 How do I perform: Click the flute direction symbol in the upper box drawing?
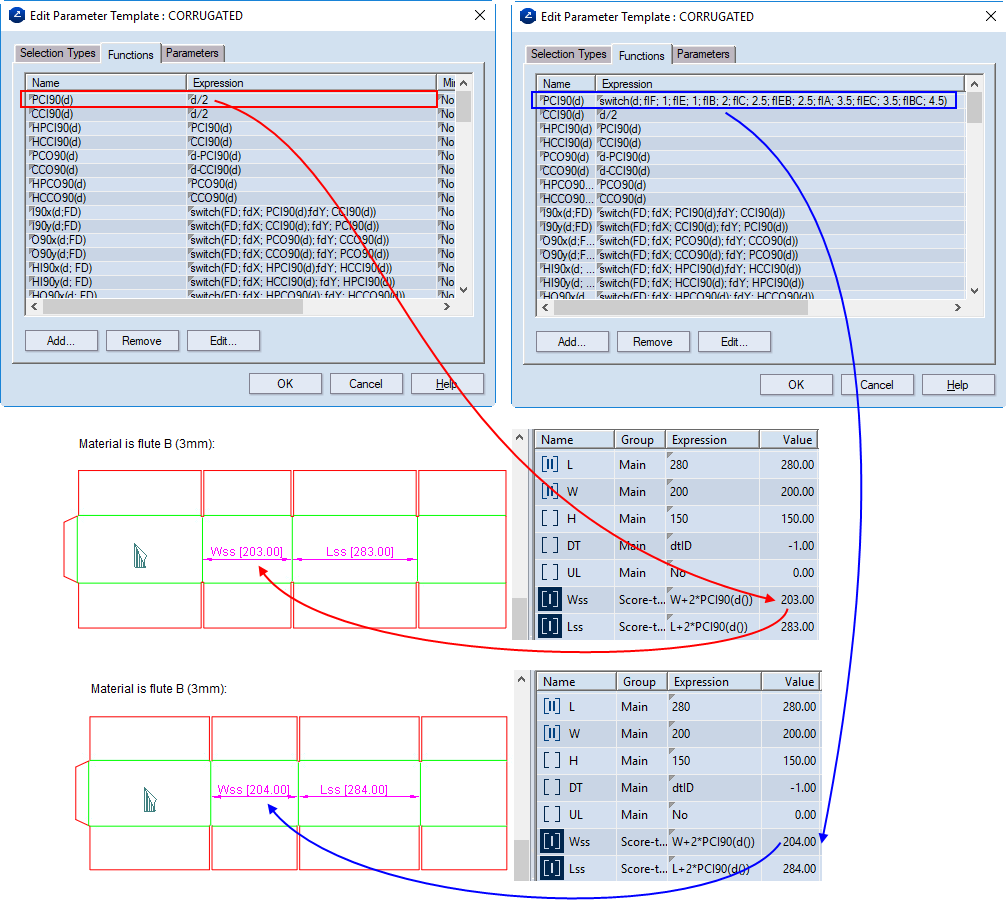pyautogui.click(x=141, y=556)
